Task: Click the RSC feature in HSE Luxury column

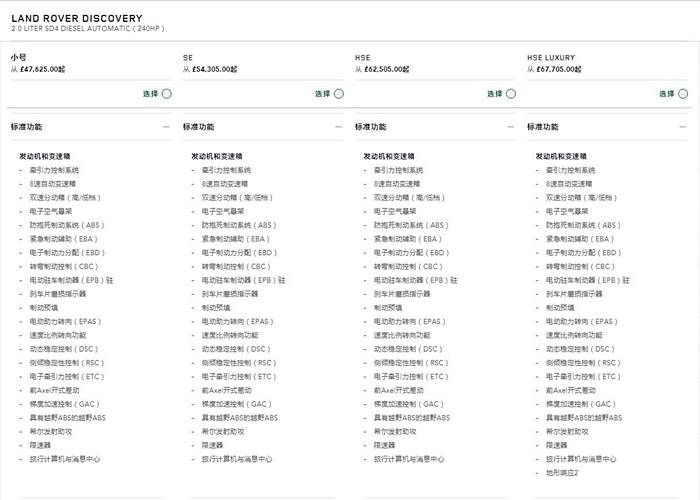Action: [x=583, y=363]
